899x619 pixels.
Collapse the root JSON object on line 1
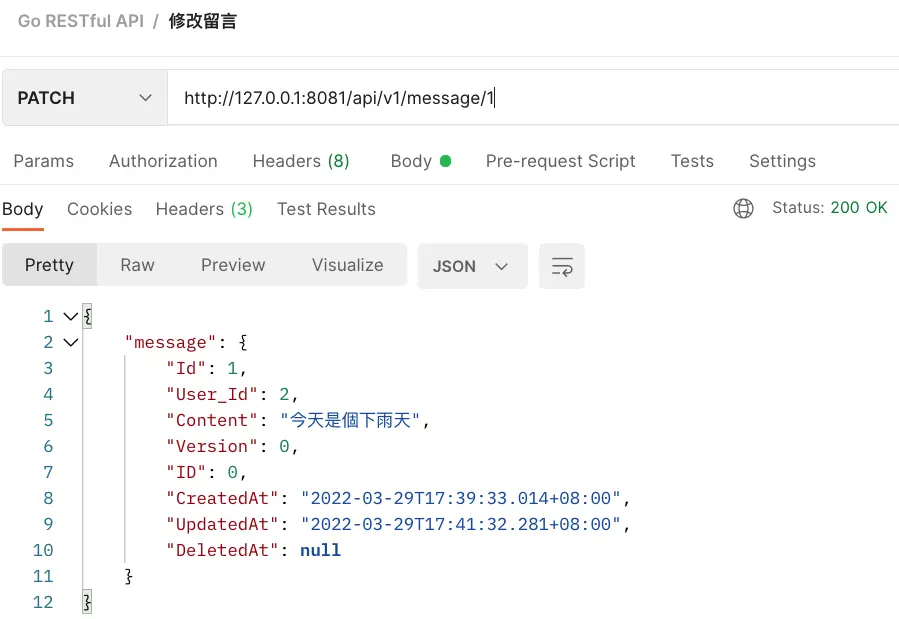[x=69, y=315]
